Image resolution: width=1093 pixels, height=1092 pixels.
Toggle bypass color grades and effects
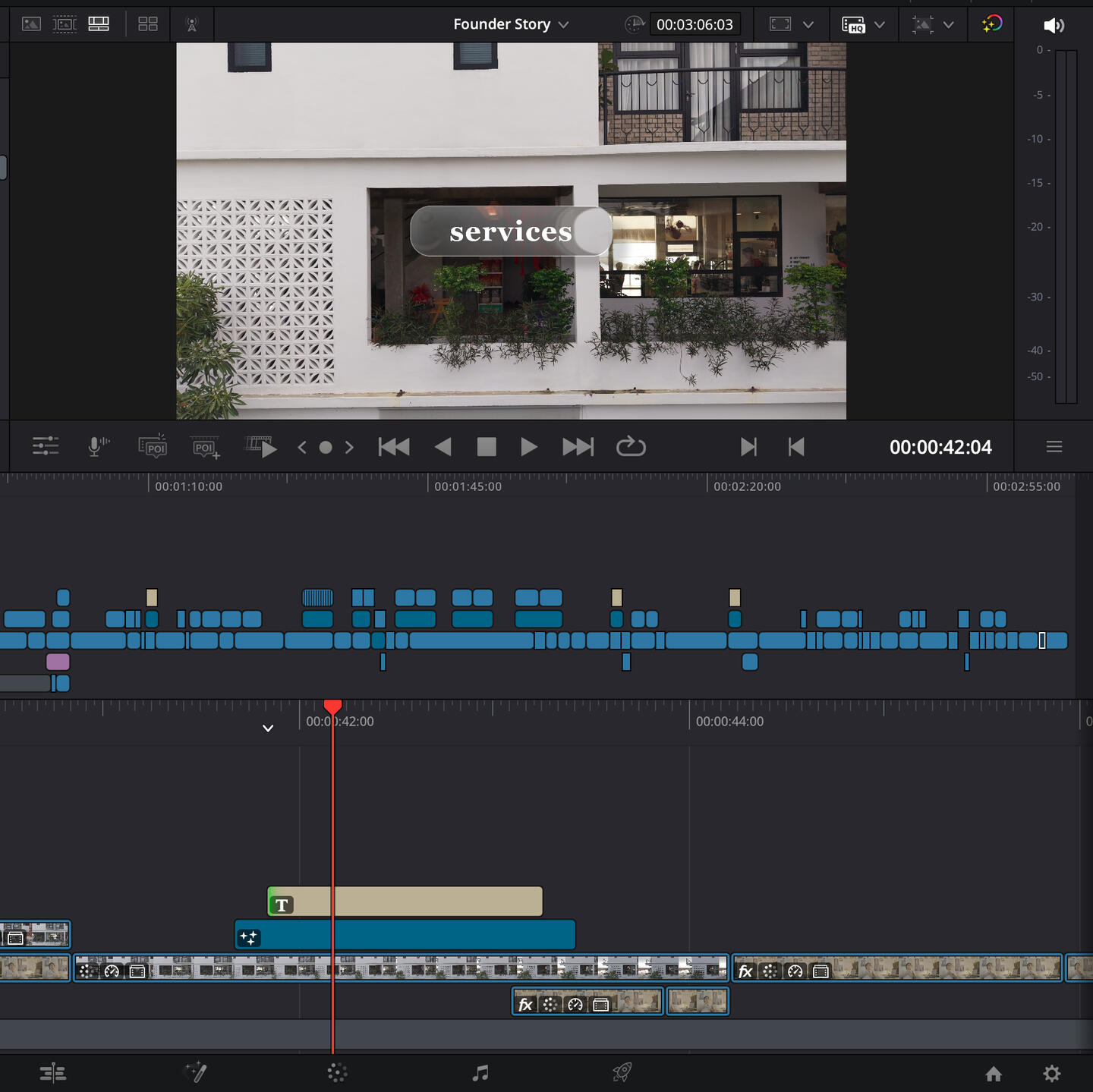991,24
